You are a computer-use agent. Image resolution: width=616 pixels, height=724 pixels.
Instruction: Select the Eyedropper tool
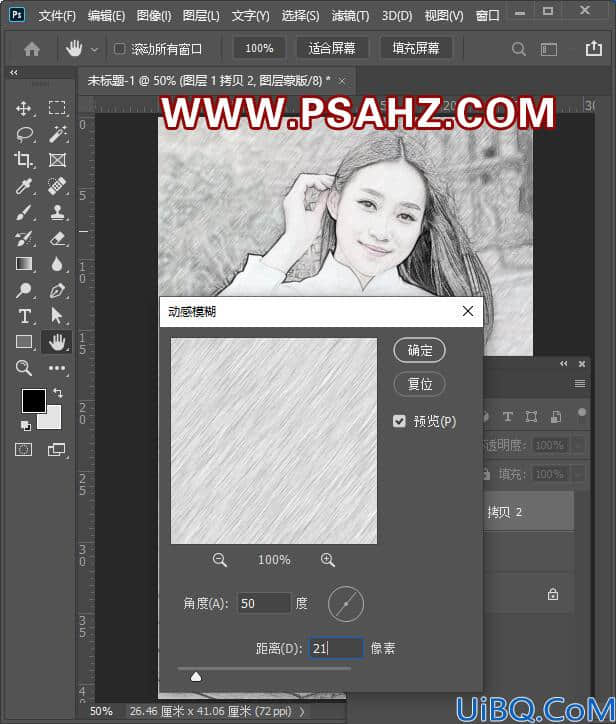[x=24, y=186]
